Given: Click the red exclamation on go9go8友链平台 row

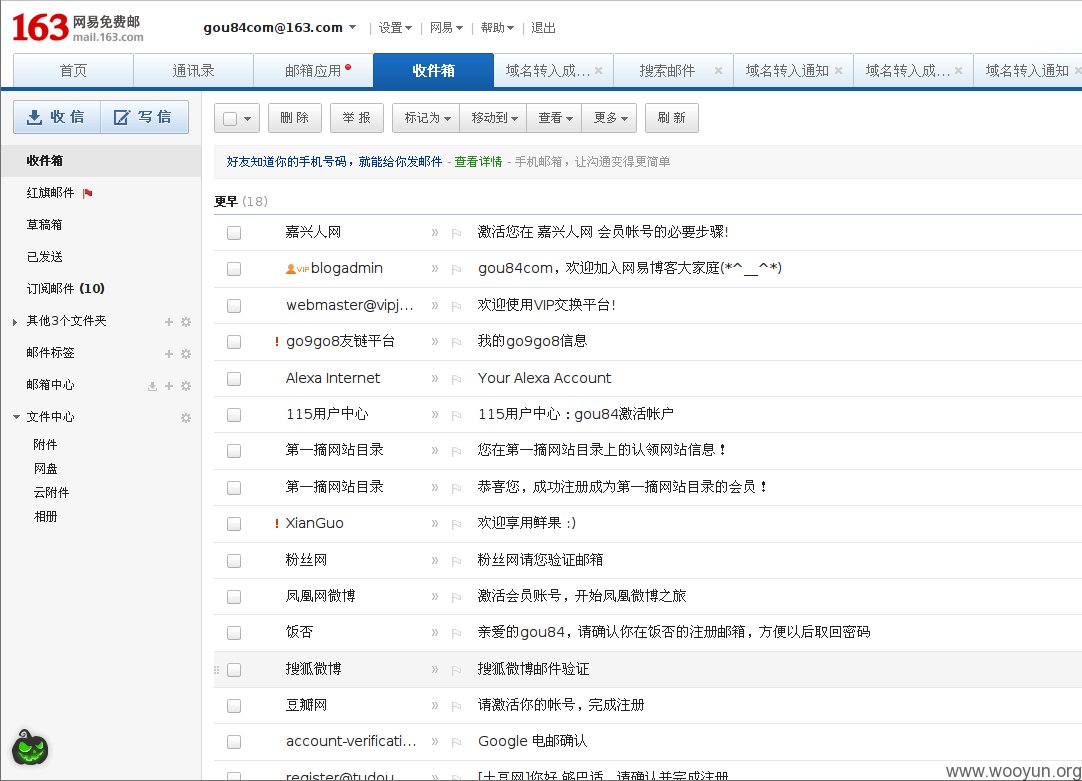Looking at the screenshot, I should pyautogui.click(x=277, y=342).
